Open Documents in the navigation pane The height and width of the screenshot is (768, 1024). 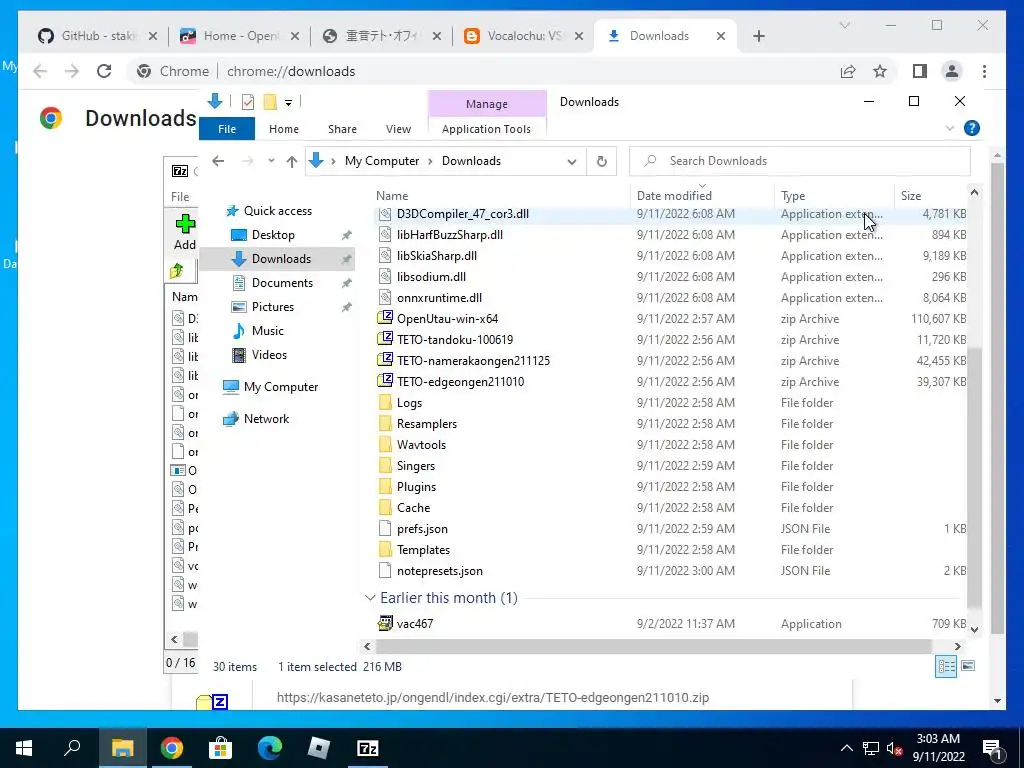282,283
